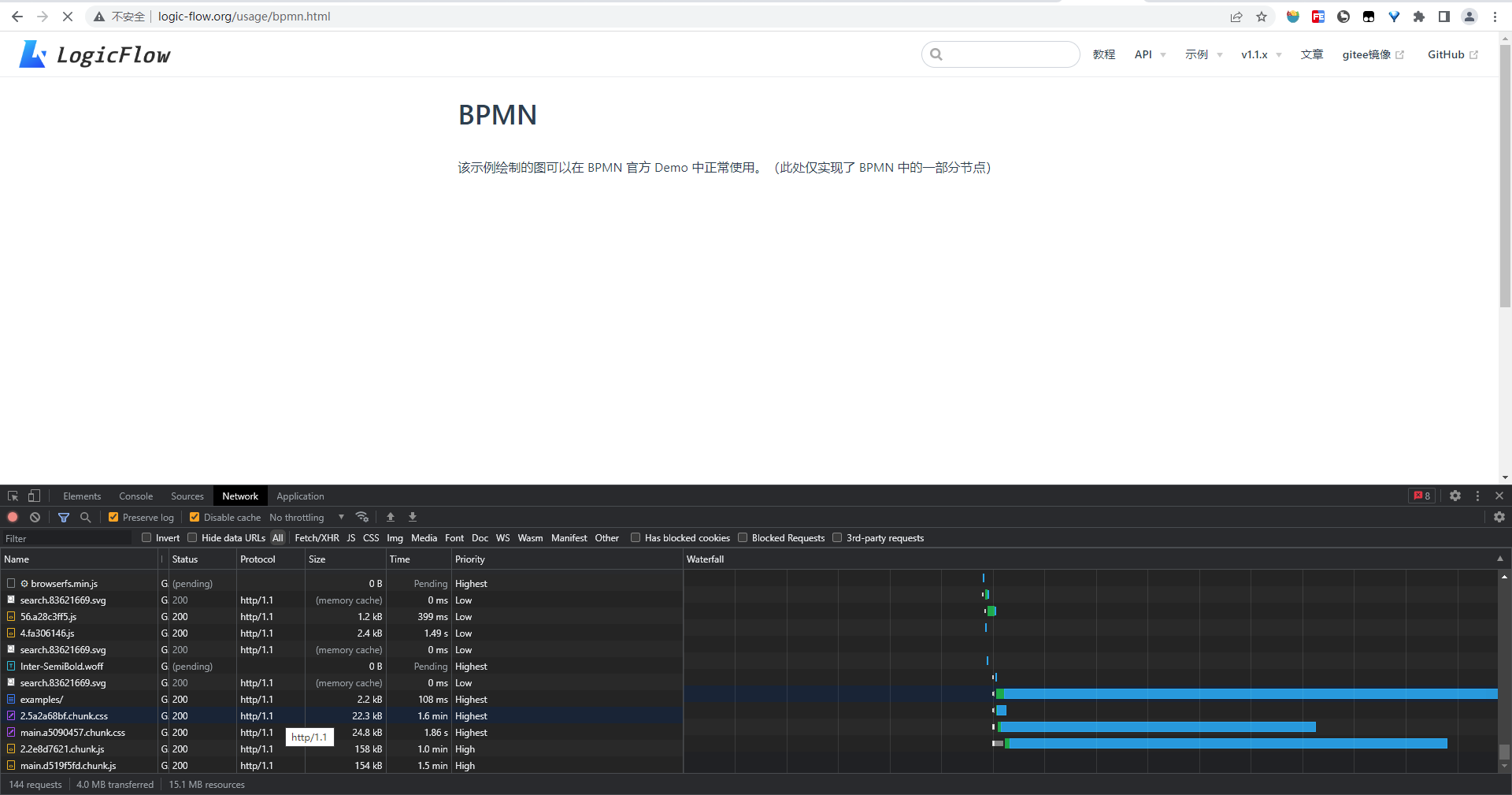The width and height of the screenshot is (1512, 795).
Task: Open search in the Network panel
Action: (x=85, y=518)
